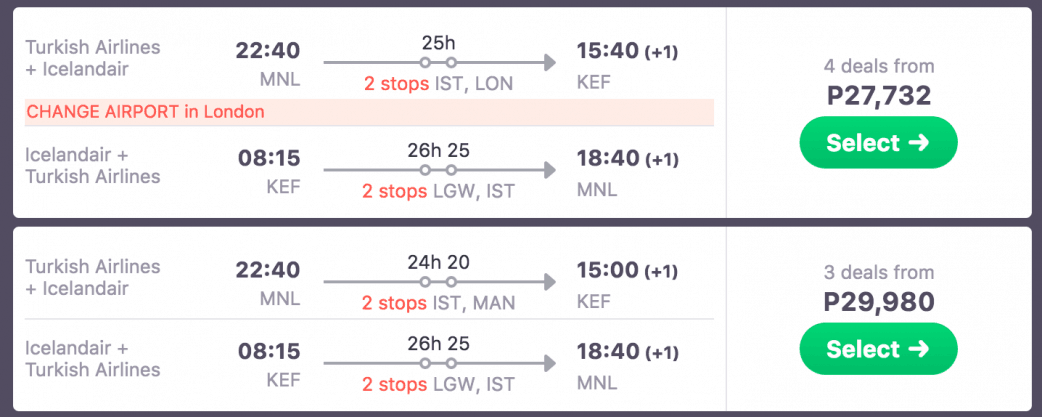Click the 22:40 departure in the P27,732 card
This screenshot has width=1042, height=417.
268,50
